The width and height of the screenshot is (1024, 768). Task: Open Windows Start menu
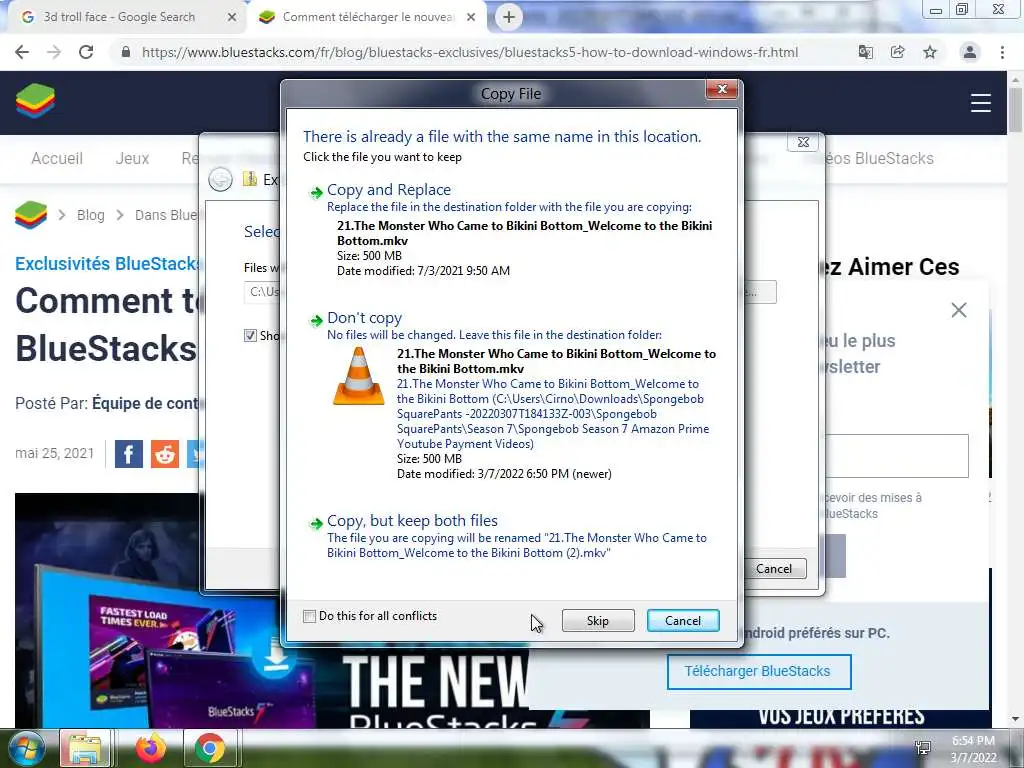tap(25, 748)
